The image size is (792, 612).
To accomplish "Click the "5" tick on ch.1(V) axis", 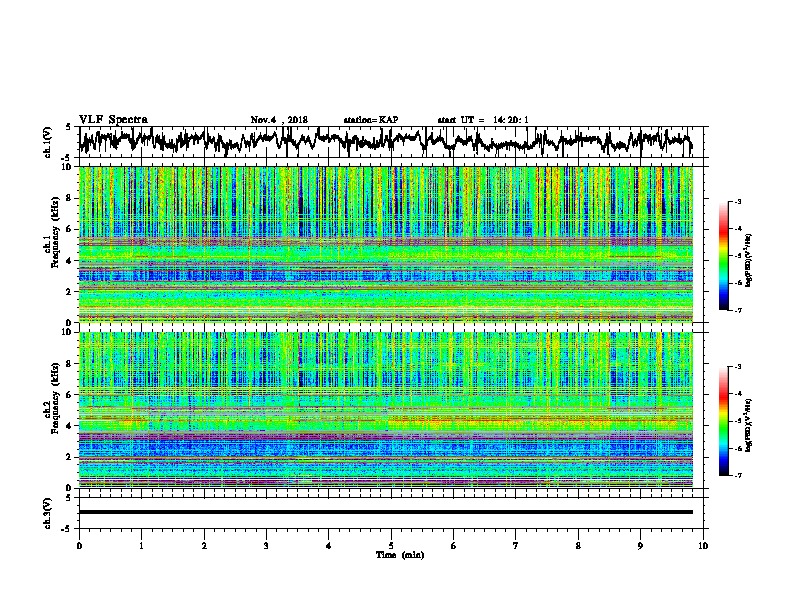I will [x=68, y=127].
